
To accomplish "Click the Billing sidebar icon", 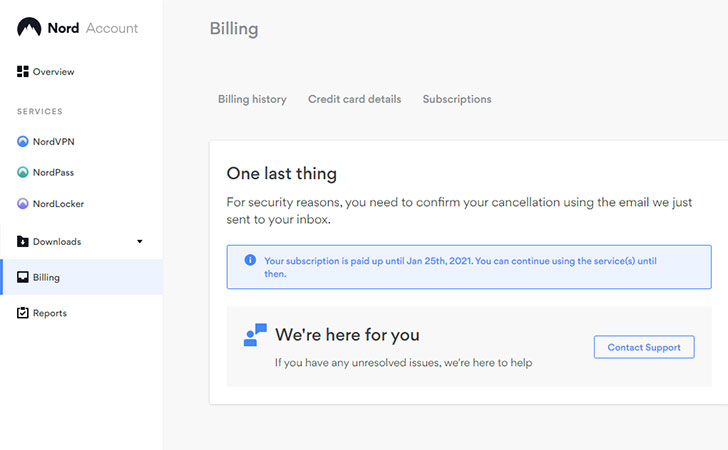I will point(23,277).
